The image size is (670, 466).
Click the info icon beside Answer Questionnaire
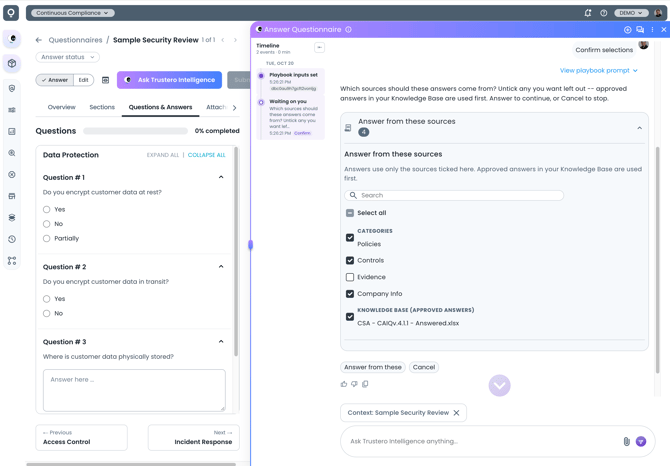pyautogui.click(x=348, y=29)
